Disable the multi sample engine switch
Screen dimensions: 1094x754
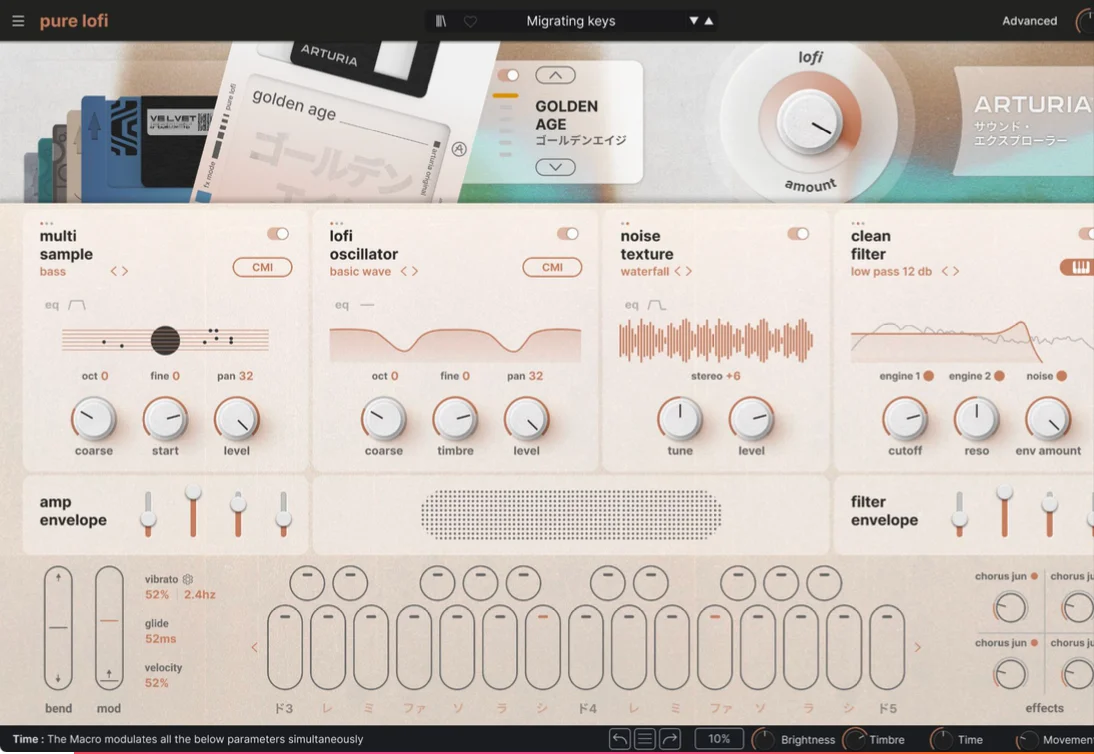point(278,234)
